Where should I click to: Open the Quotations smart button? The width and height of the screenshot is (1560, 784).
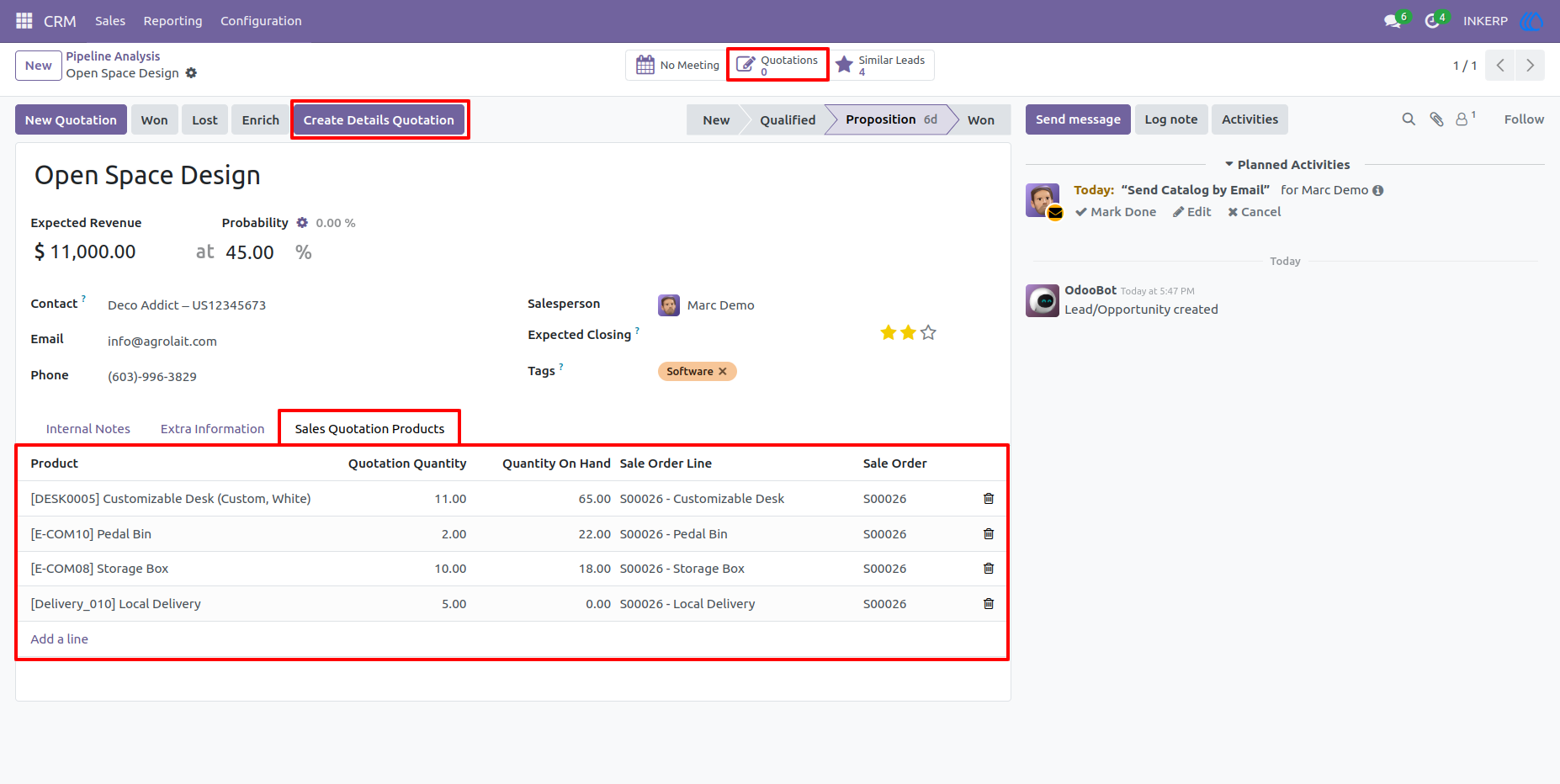(x=777, y=65)
